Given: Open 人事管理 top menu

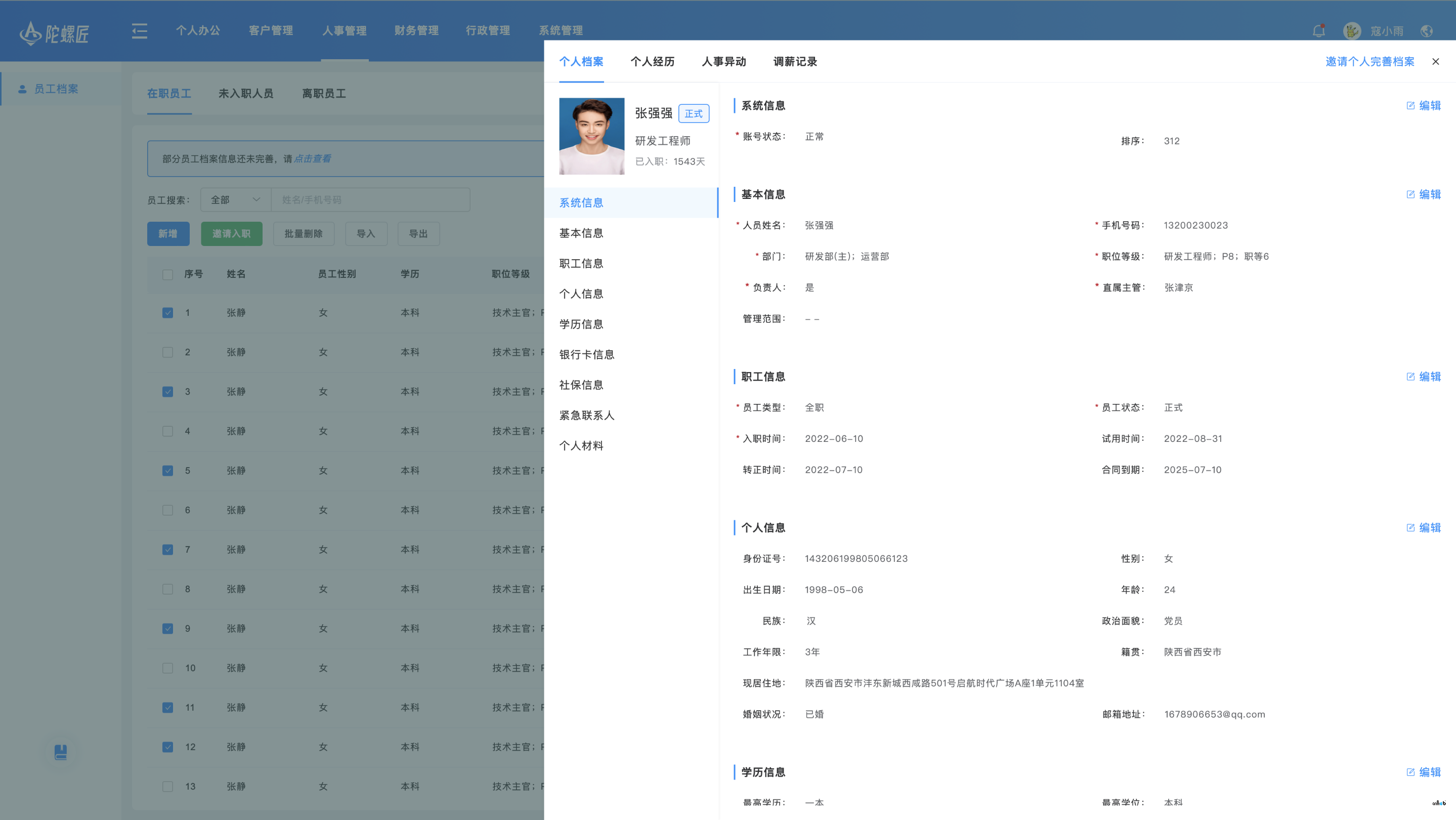Looking at the screenshot, I should tap(344, 30).
